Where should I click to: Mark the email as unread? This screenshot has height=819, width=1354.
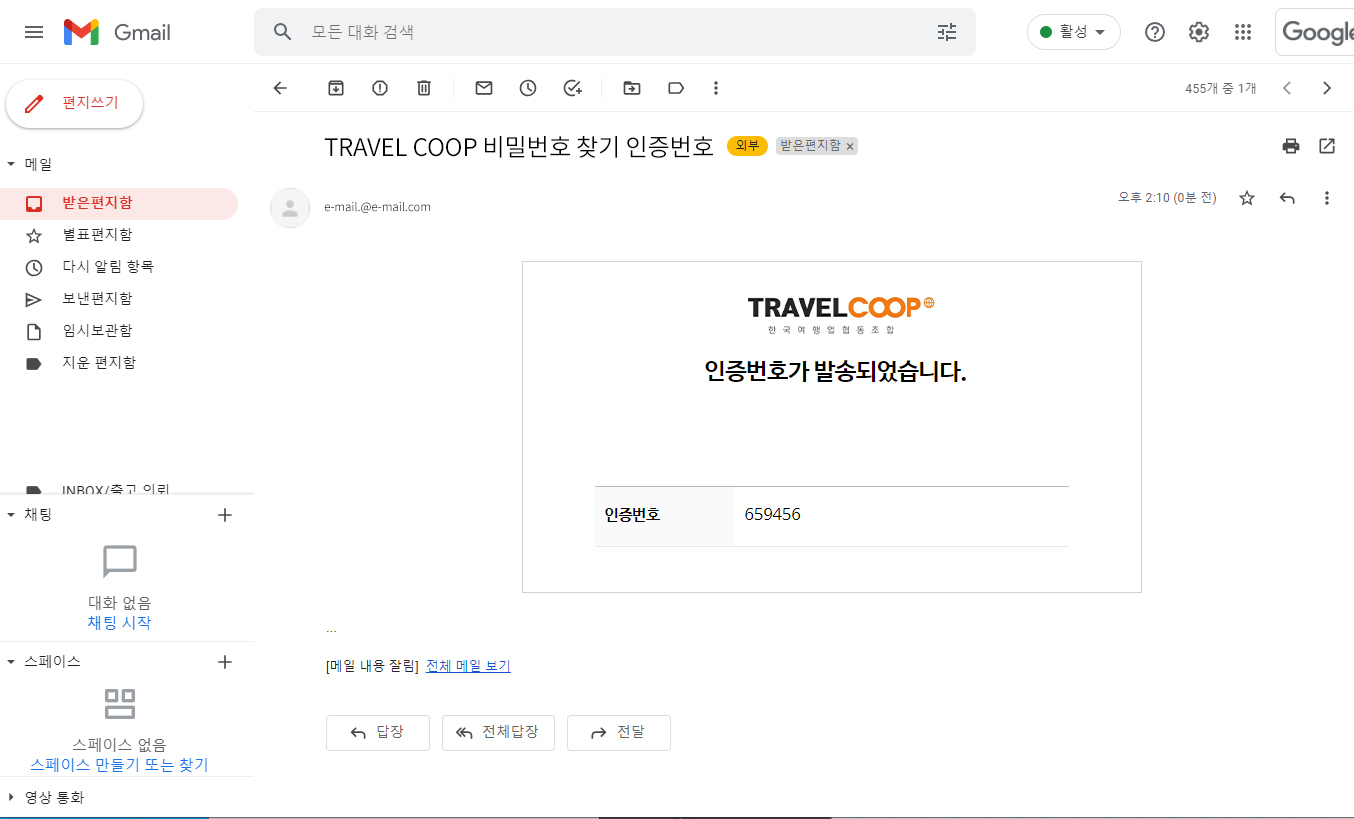pyautogui.click(x=484, y=88)
